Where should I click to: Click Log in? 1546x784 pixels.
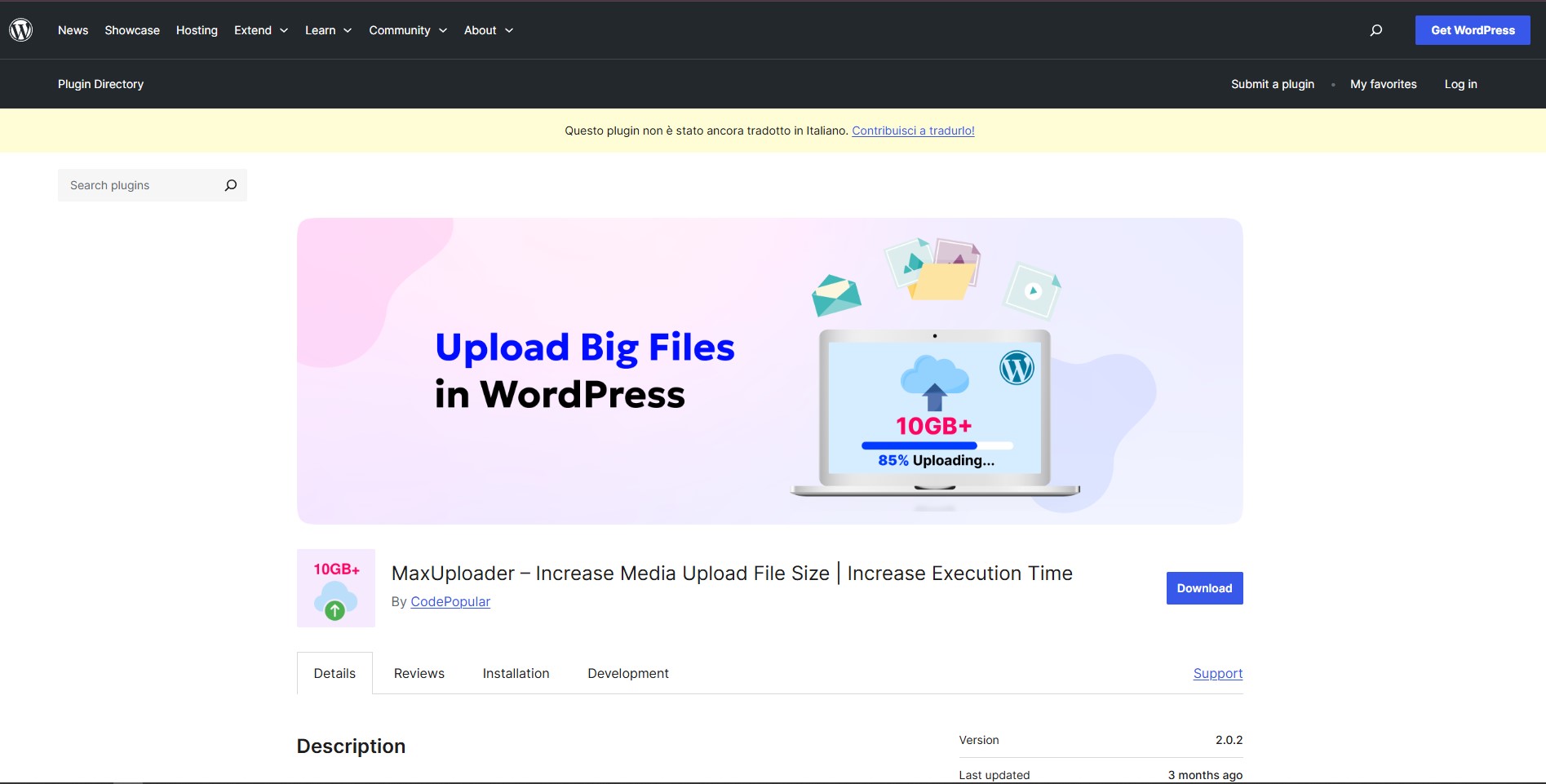click(x=1460, y=84)
